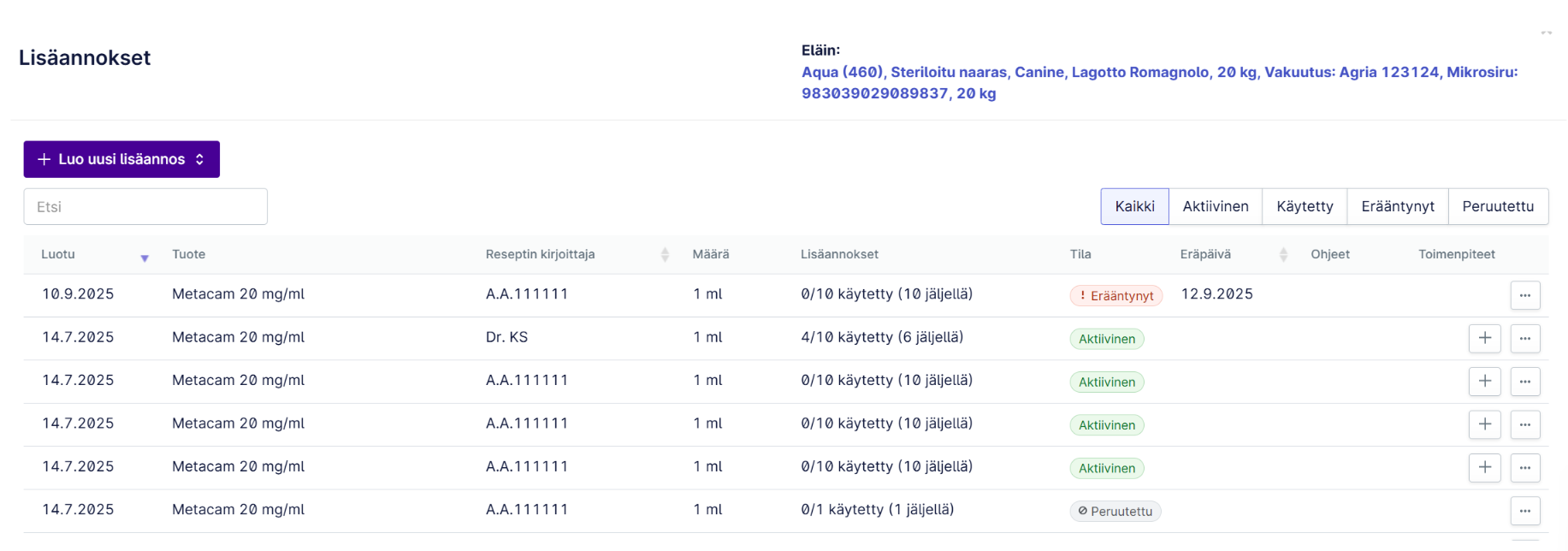
Task: Focus the Etsi search field
Action: click(x=145, y=206)
